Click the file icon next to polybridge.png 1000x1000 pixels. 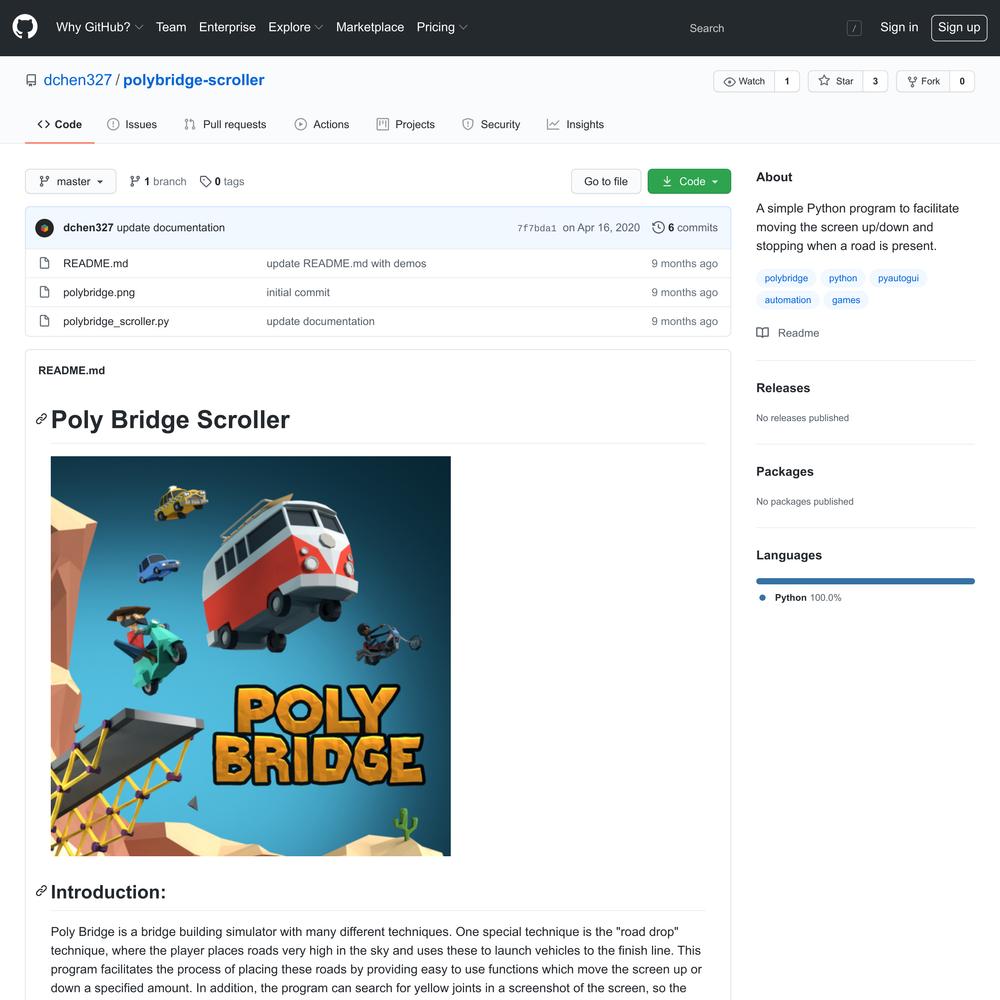point(45,292)
